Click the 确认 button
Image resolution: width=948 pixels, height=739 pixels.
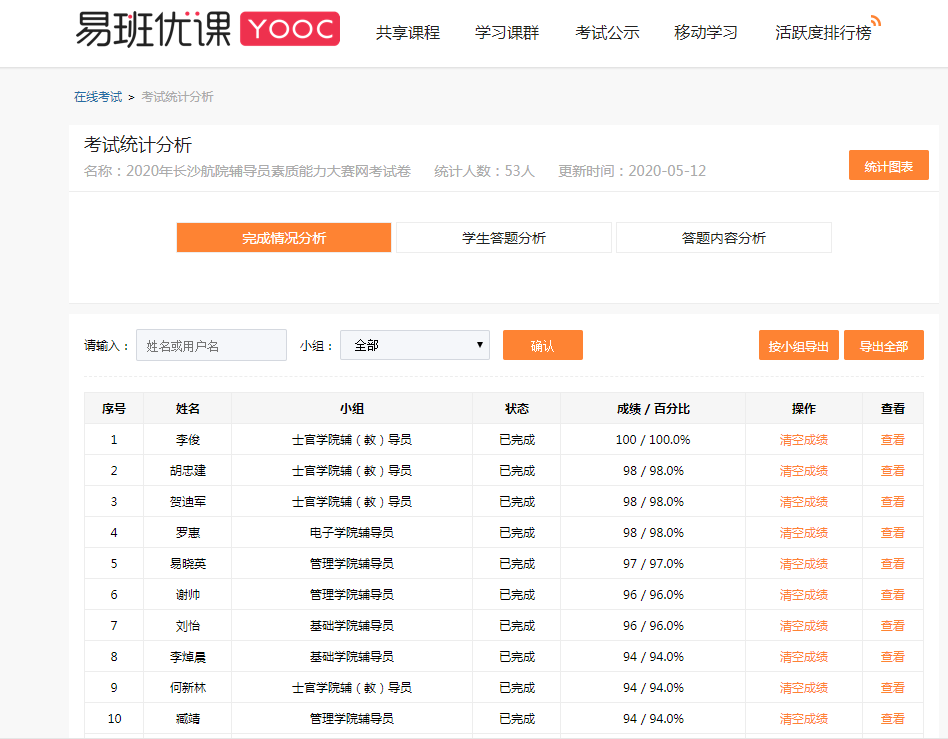[x=542, y=346]
